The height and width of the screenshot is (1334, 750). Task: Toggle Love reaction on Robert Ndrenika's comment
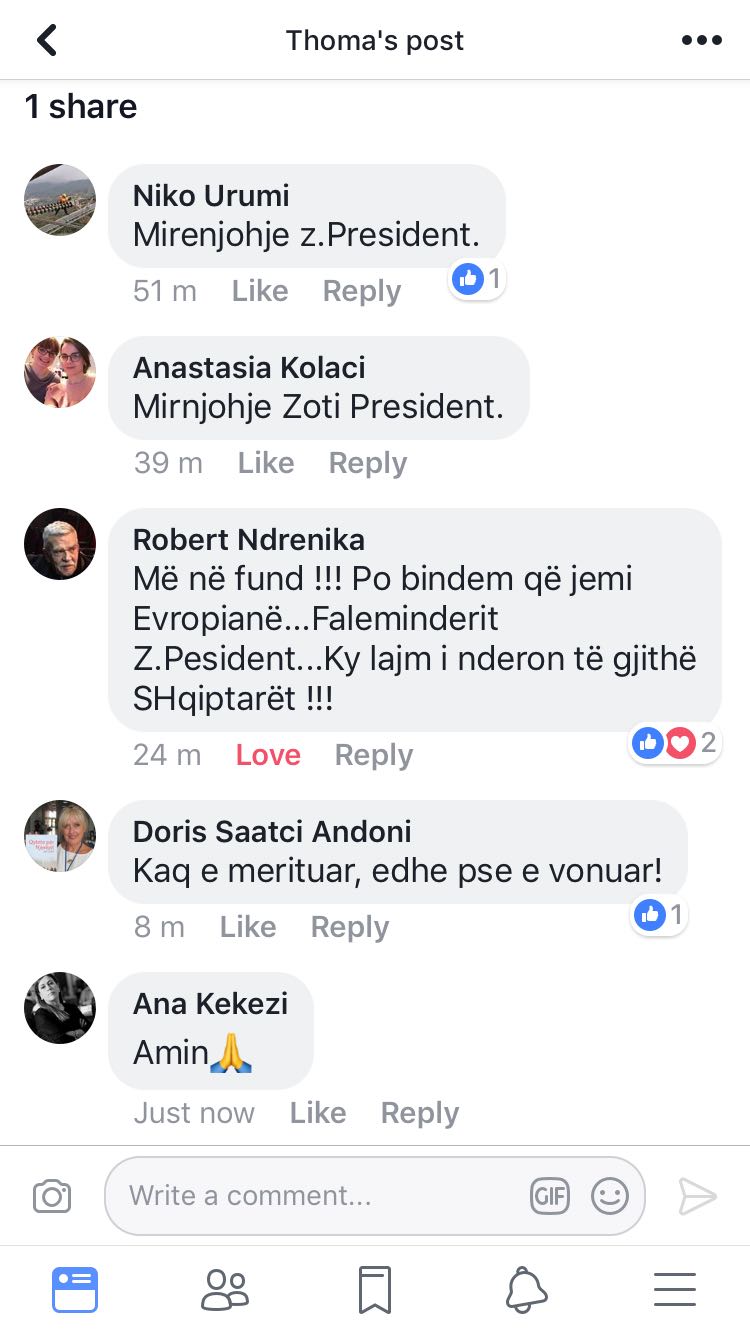pyautogui.click(x=268, y=755)
